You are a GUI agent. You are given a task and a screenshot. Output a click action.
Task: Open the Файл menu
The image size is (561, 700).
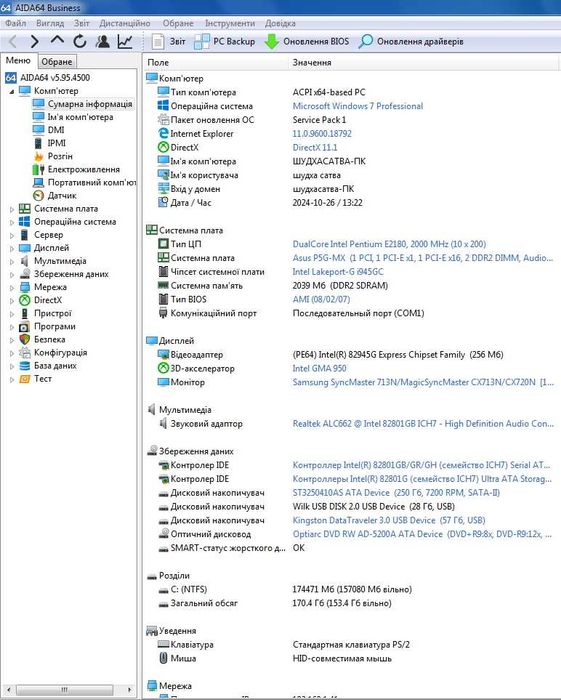(x=16, y=23)
